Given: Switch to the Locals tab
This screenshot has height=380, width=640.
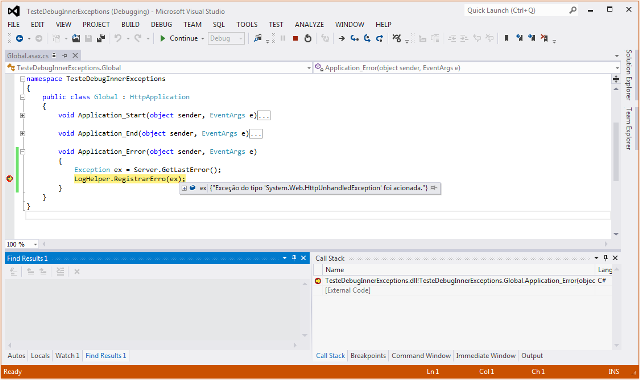Looking at the screenshot, I should coord(40,356).
